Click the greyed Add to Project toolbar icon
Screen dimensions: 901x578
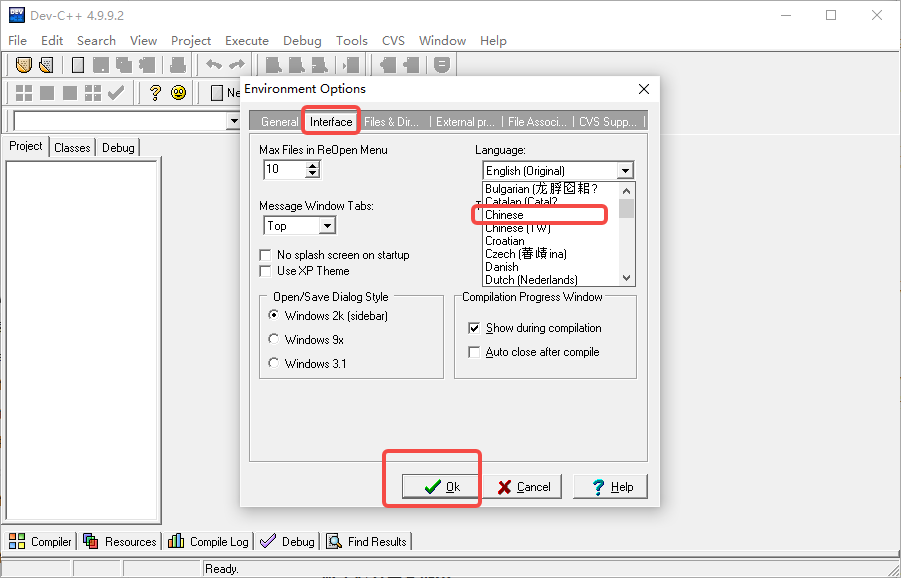[x=388, y=64]
